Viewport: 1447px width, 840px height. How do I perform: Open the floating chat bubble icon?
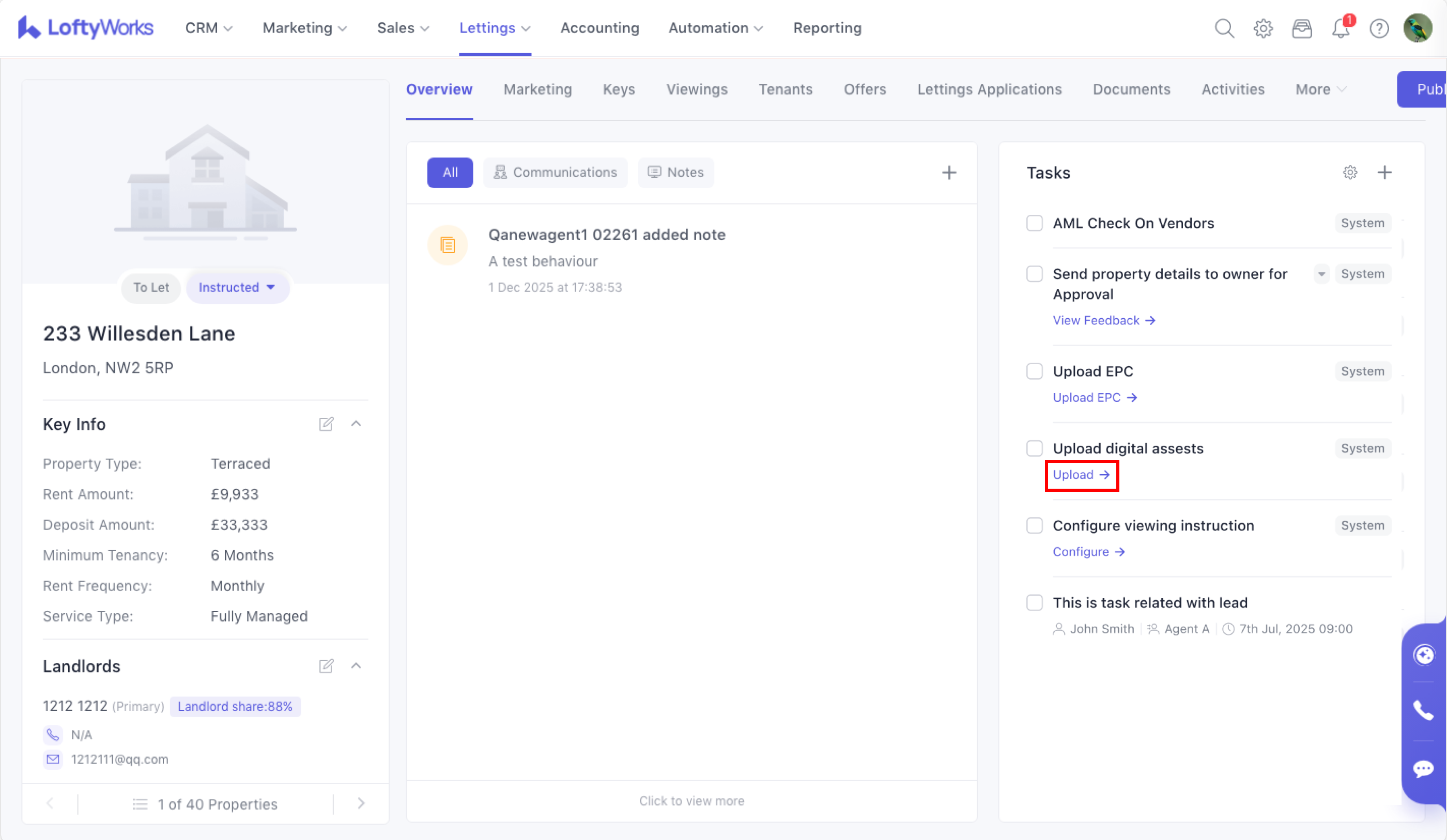[1423, 768]
